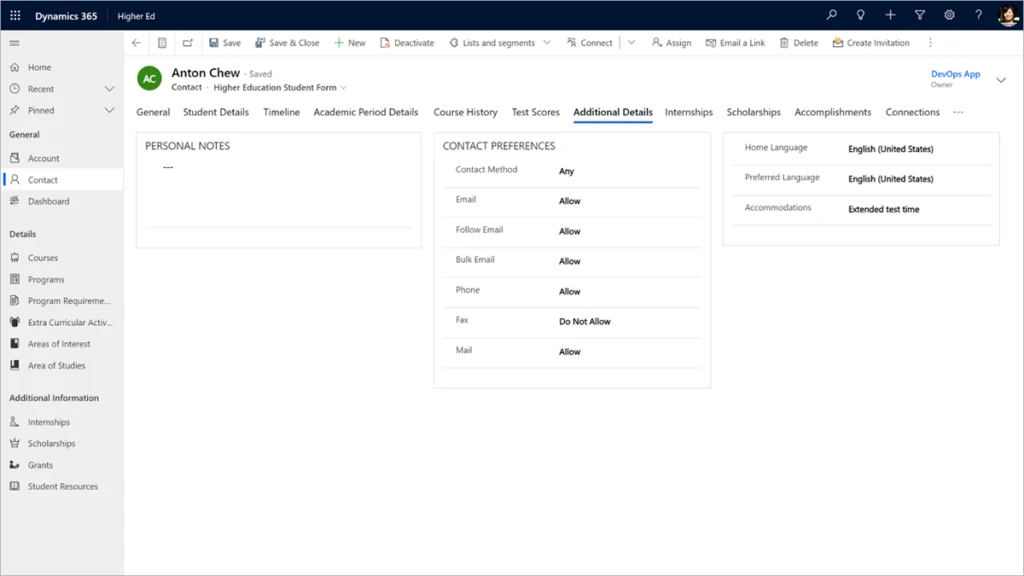Expand the Recent section chevron
1024x576 pixels.
110,88
